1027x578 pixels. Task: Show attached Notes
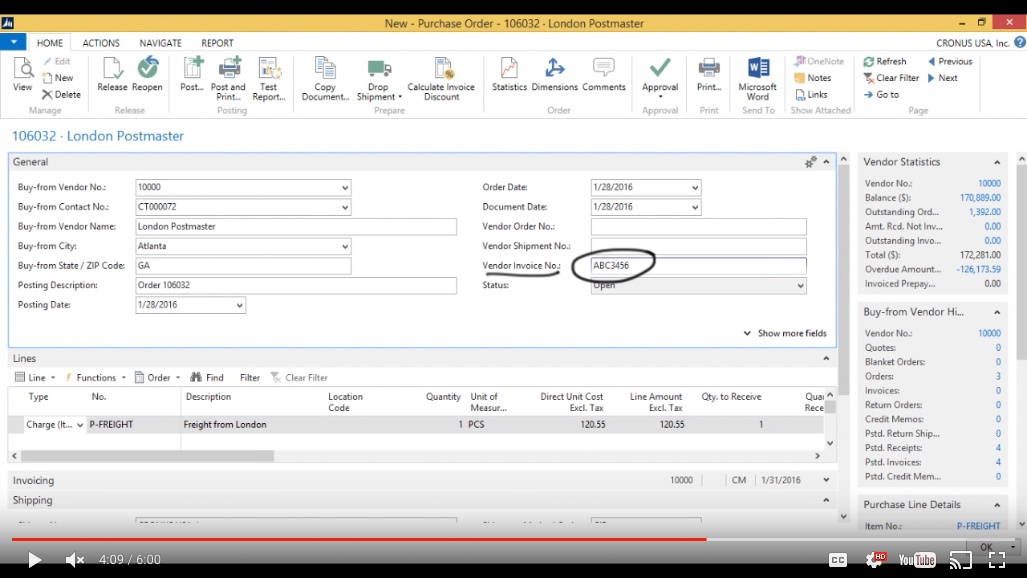[813, 77]
